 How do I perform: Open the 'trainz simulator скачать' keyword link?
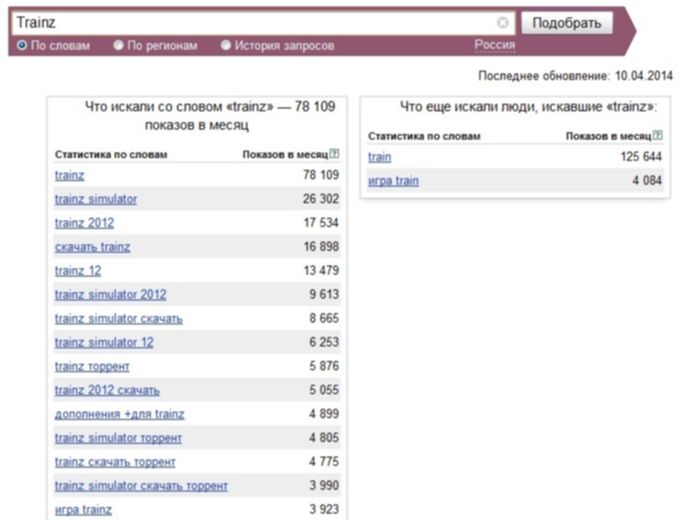click(x=118, y=319)
